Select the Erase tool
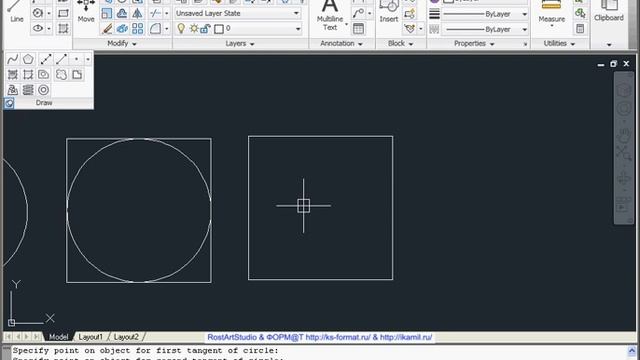This screenshot has height=360, width=640. [x=107, y=29]
